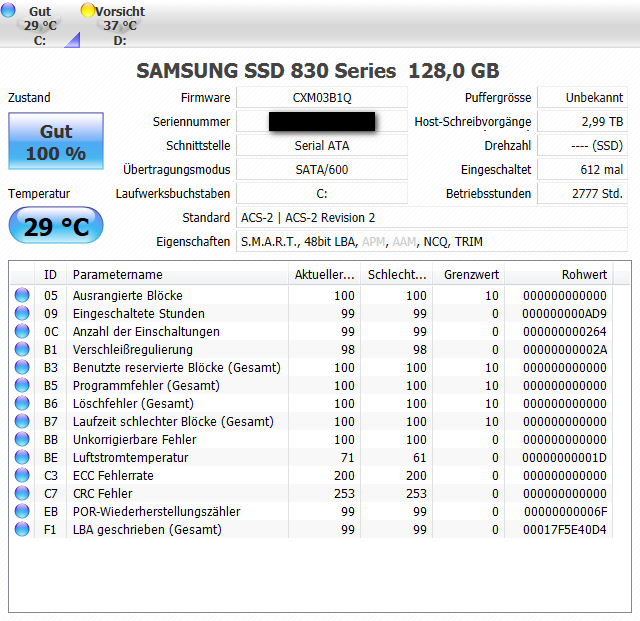Click the redacted Seriennummer field
Screen dimensions: 640x621
coord(322,122)
